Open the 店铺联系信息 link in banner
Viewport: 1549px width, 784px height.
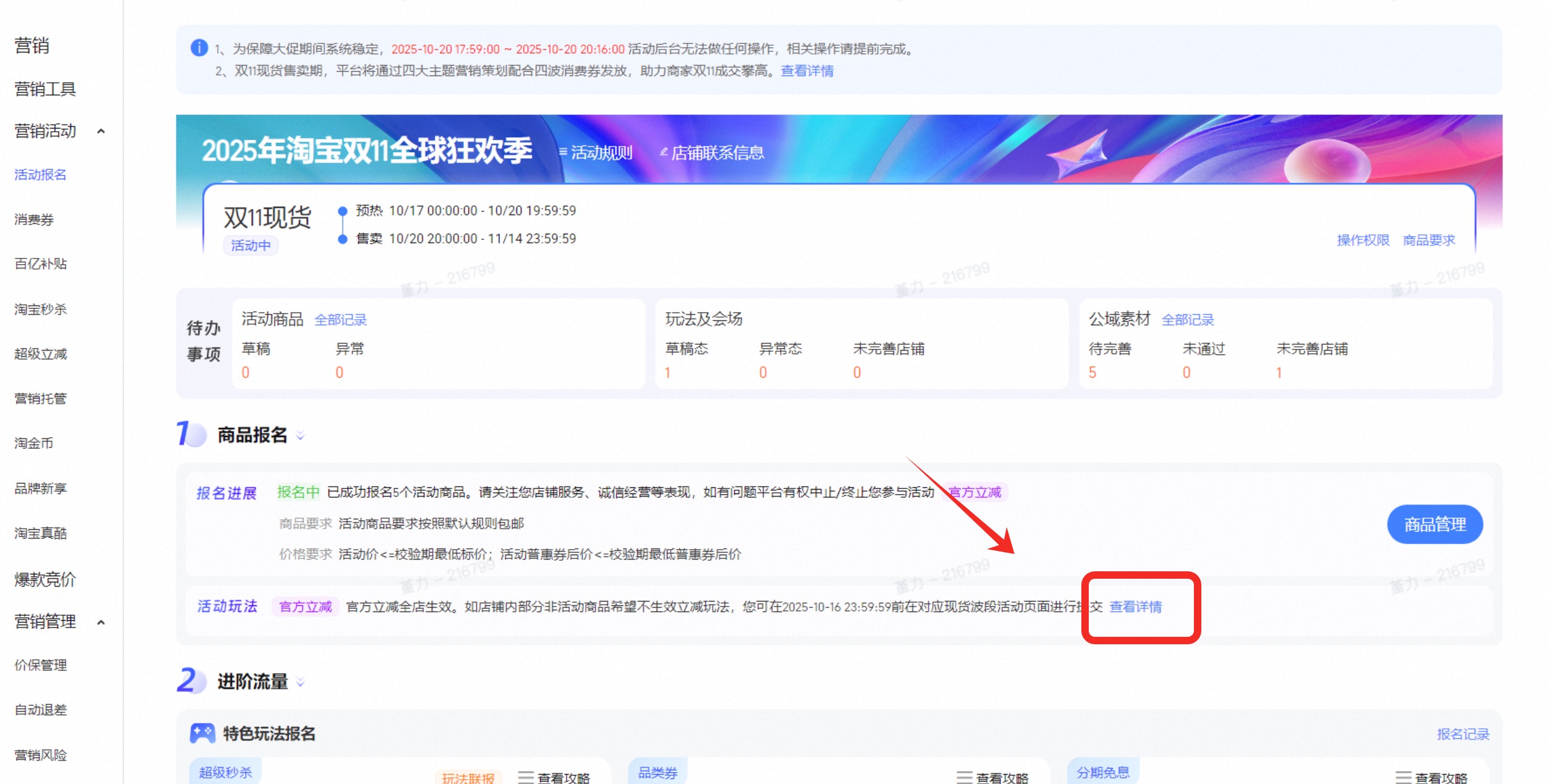pyautogui.click(x=718, y=152)
